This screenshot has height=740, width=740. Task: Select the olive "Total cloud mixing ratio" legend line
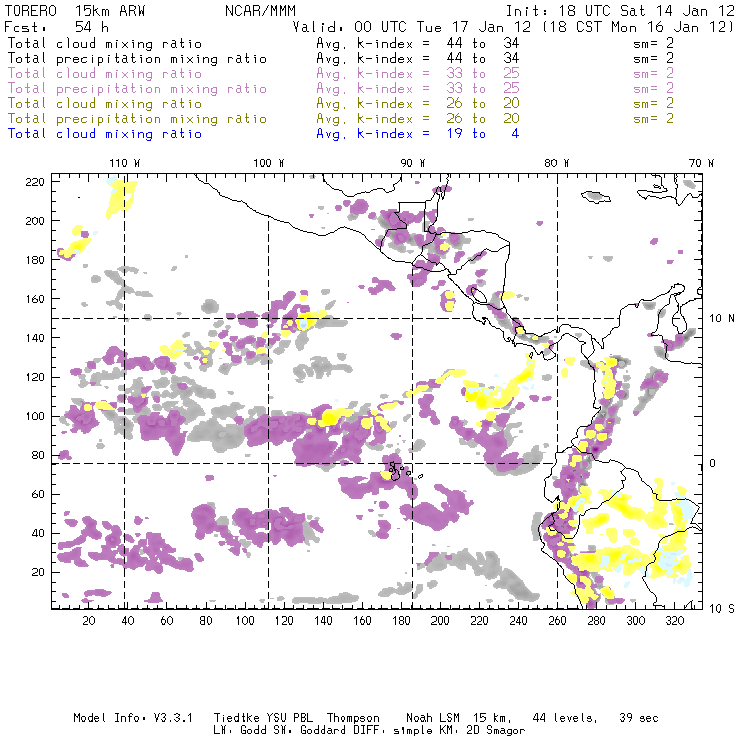click(105, 104)
